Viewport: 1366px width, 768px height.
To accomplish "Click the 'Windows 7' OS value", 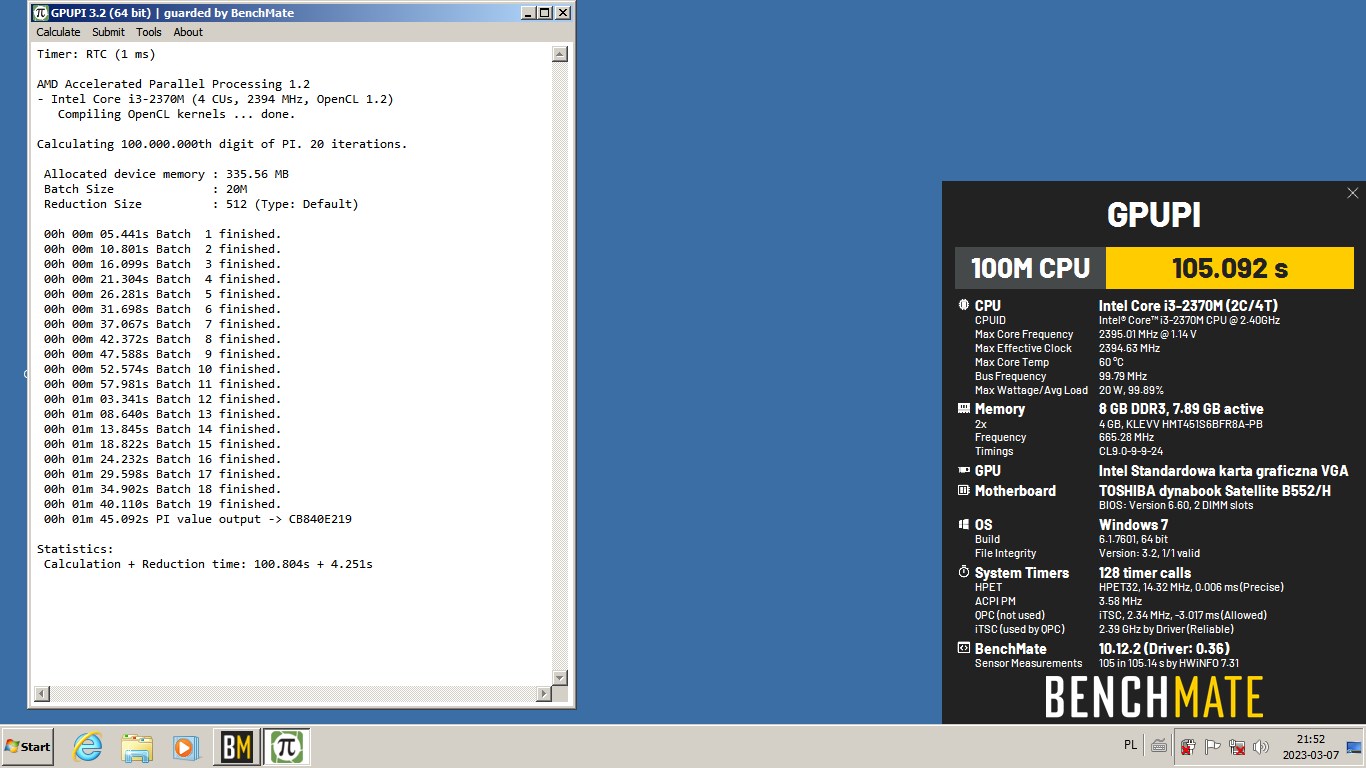I will 1133,525.
